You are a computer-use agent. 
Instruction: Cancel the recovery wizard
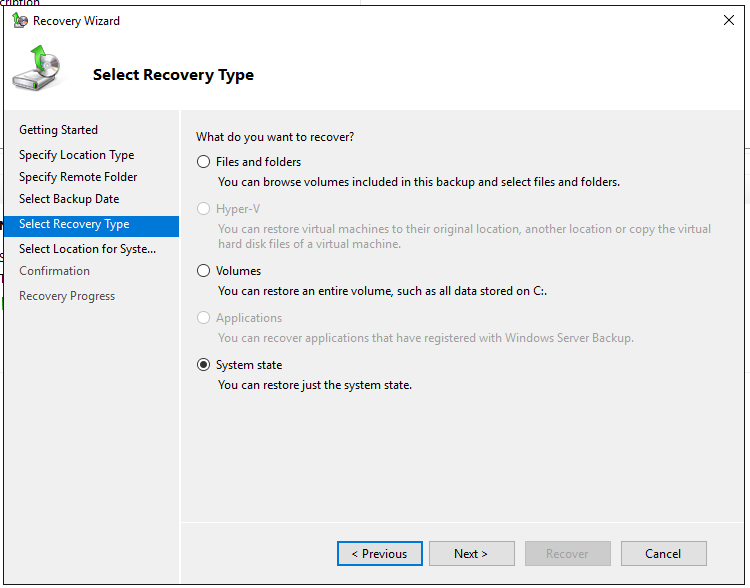pos(663,554)
